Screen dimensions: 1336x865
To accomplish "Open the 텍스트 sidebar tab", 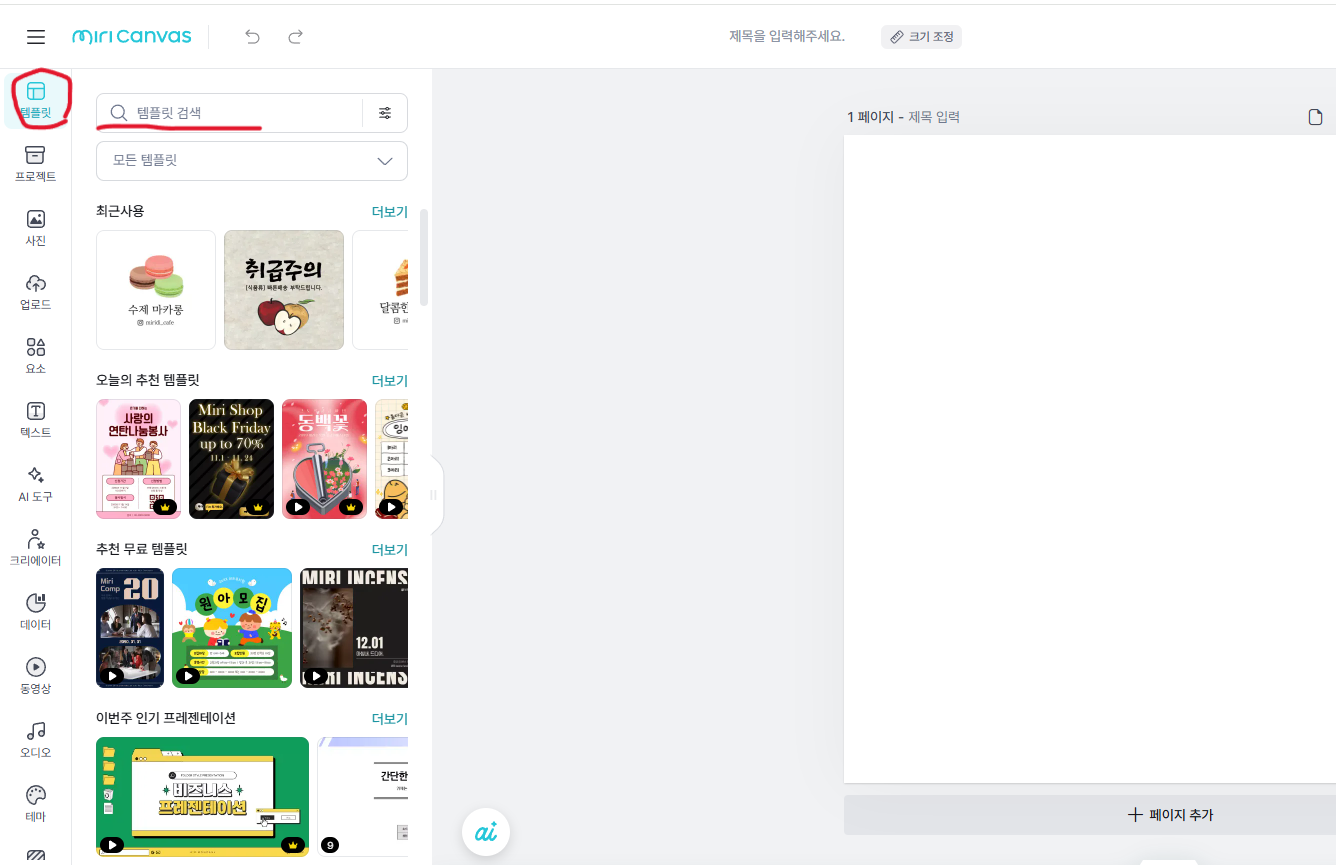I will click(36, 420).
